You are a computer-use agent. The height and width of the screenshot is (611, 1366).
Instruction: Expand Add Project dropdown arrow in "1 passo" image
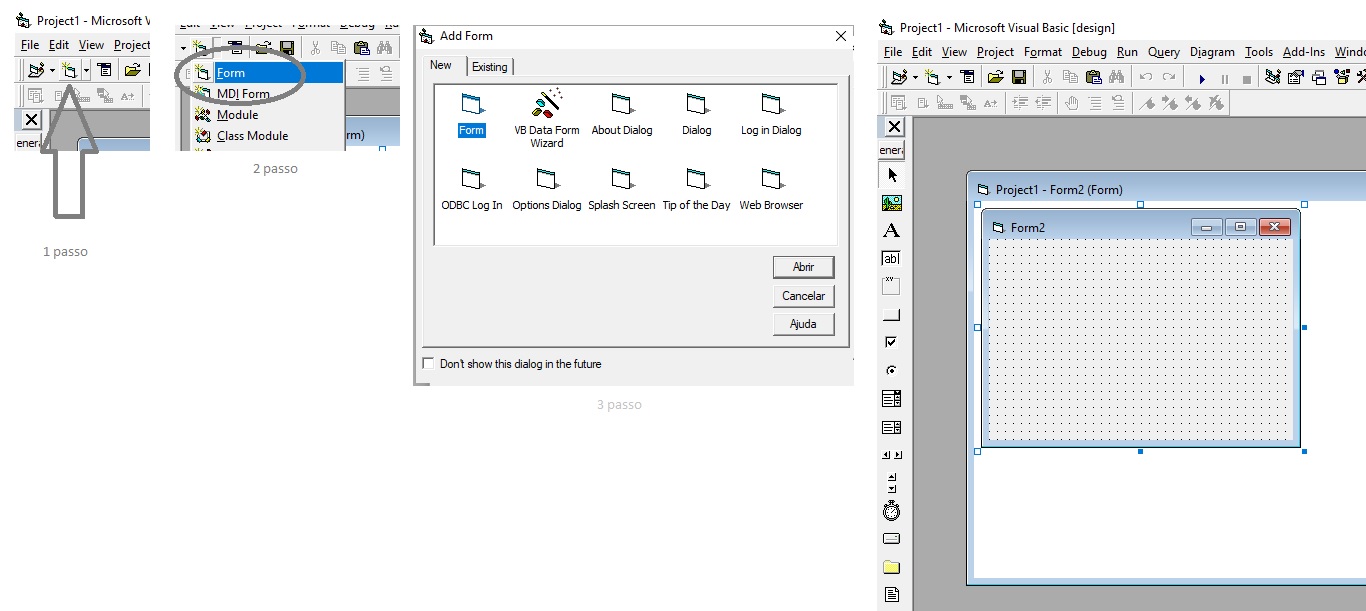[x=52, y=70]
